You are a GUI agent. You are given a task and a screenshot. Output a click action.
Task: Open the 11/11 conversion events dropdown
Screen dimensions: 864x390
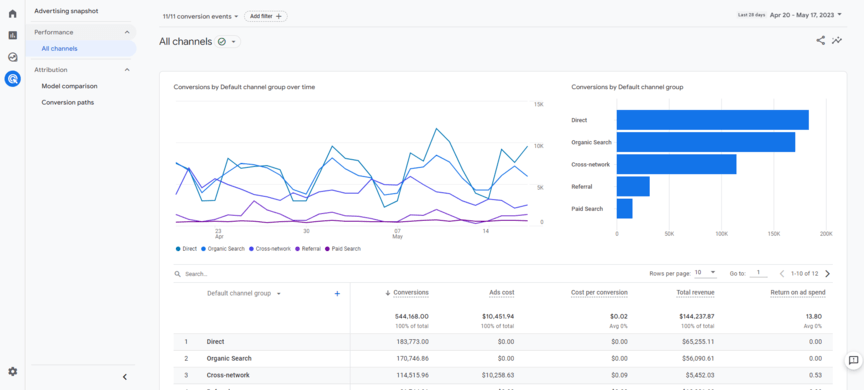click(201, 17)
